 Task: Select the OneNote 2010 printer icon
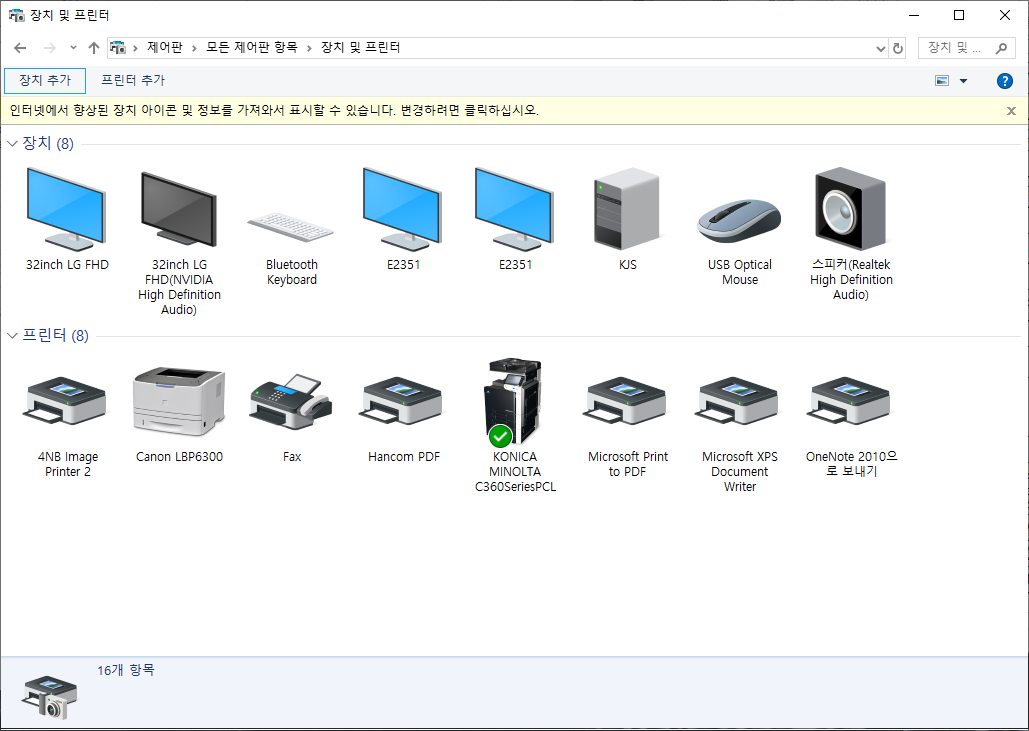pos(851,402)
